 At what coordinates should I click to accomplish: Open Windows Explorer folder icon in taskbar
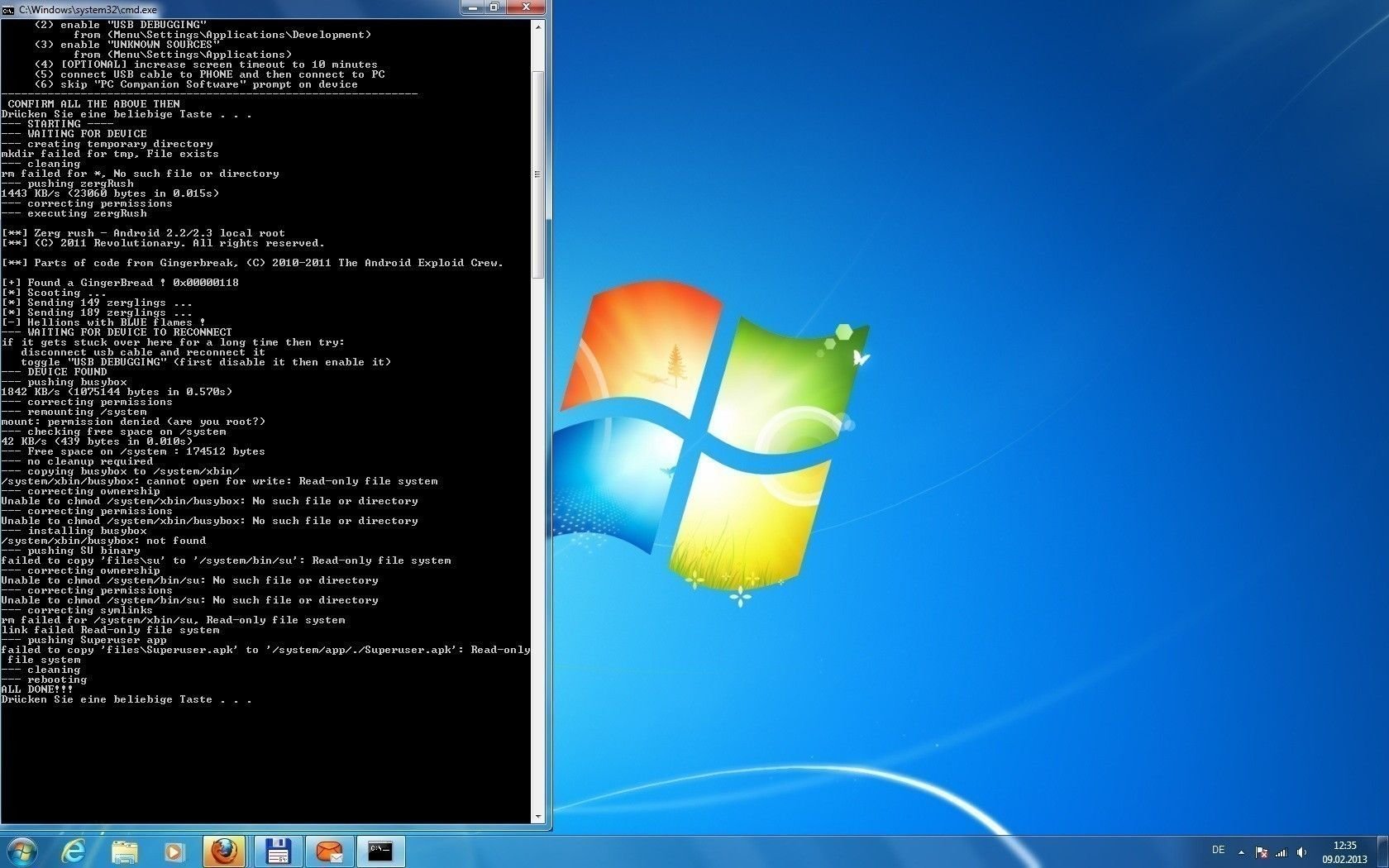coord(124,851)
